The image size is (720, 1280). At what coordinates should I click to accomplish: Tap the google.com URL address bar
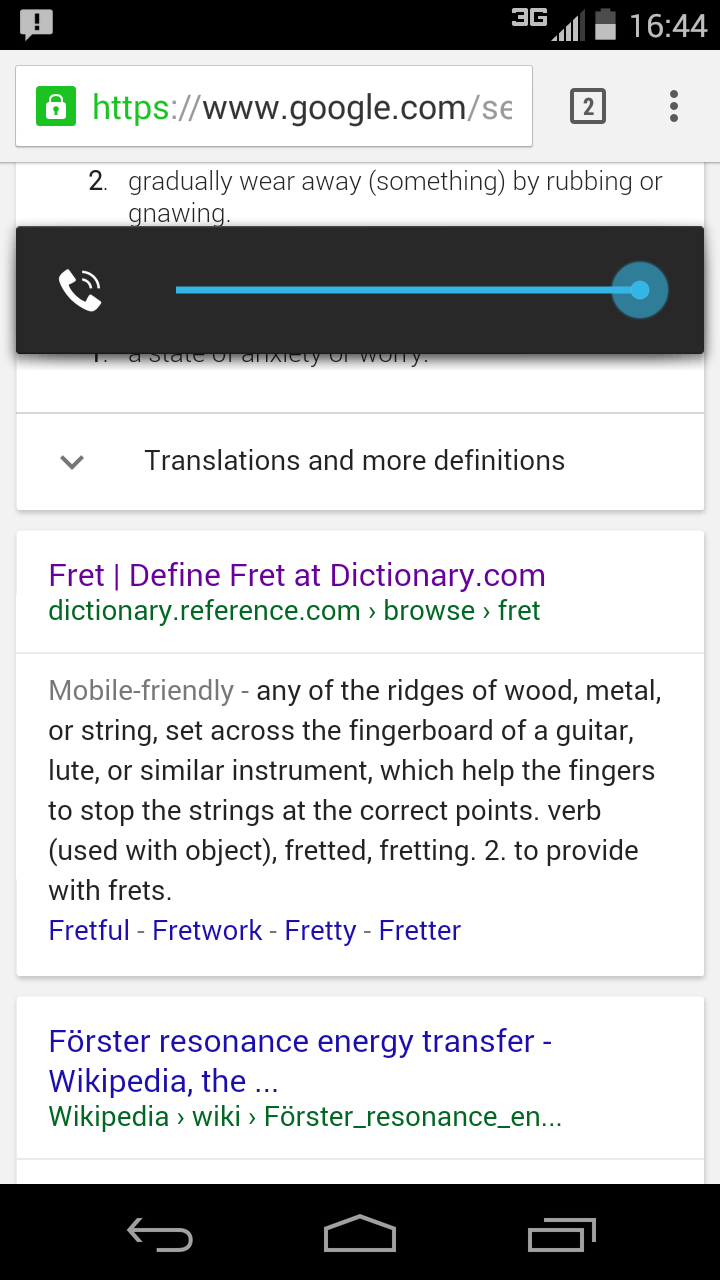274,106
